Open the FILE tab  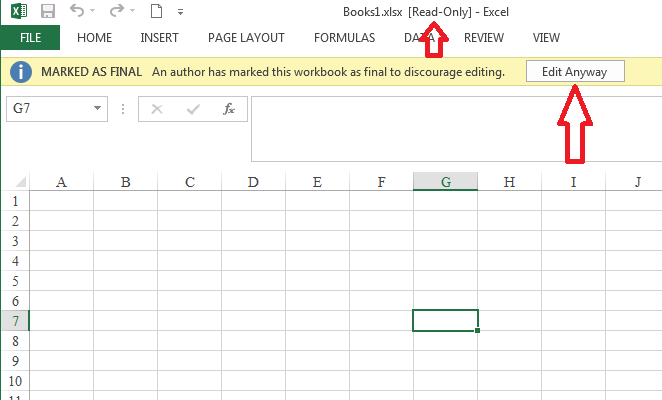pyautogui.click(x=30, y=38)
